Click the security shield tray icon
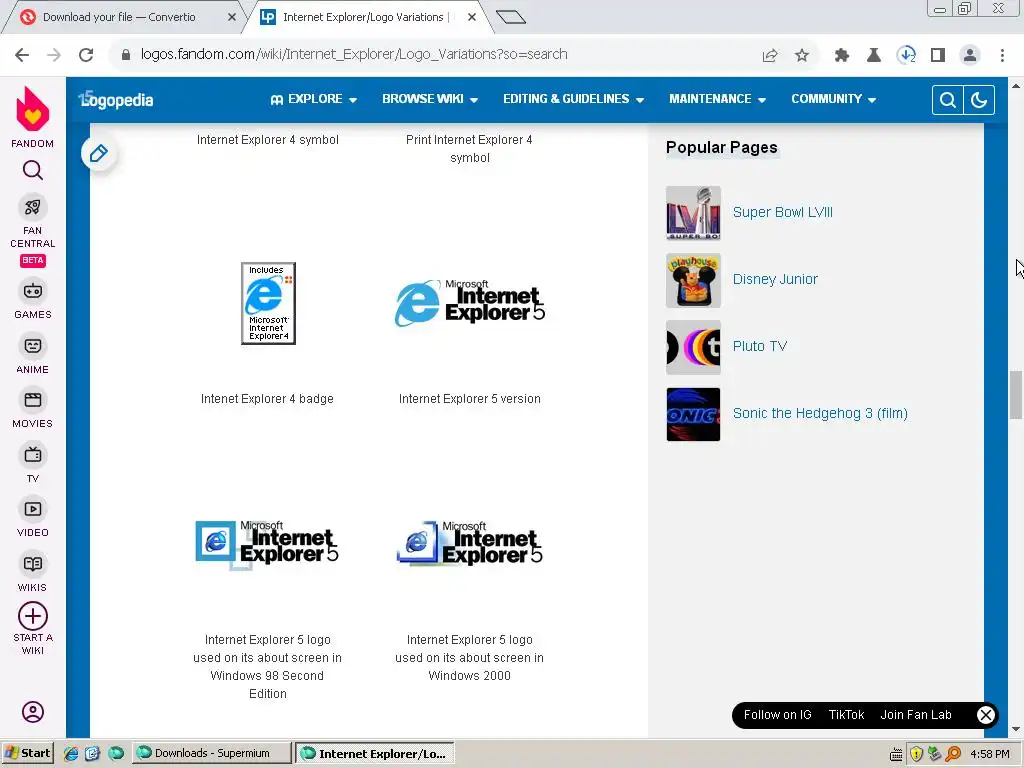1024x768 pixels. [x=916, y=754]
